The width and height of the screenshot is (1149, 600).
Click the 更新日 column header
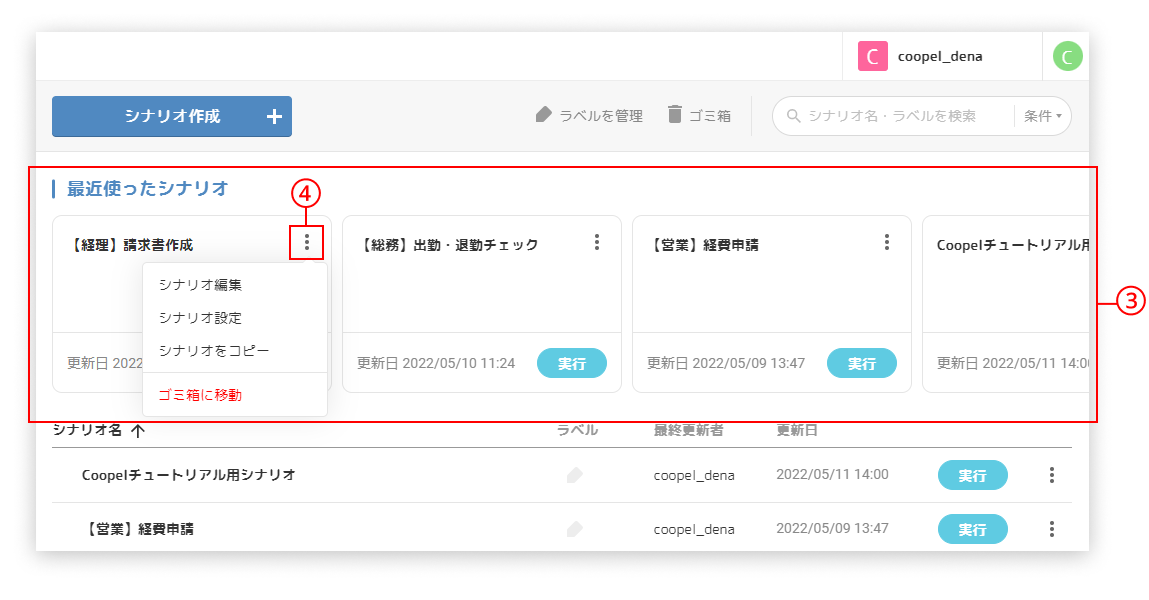797,430
